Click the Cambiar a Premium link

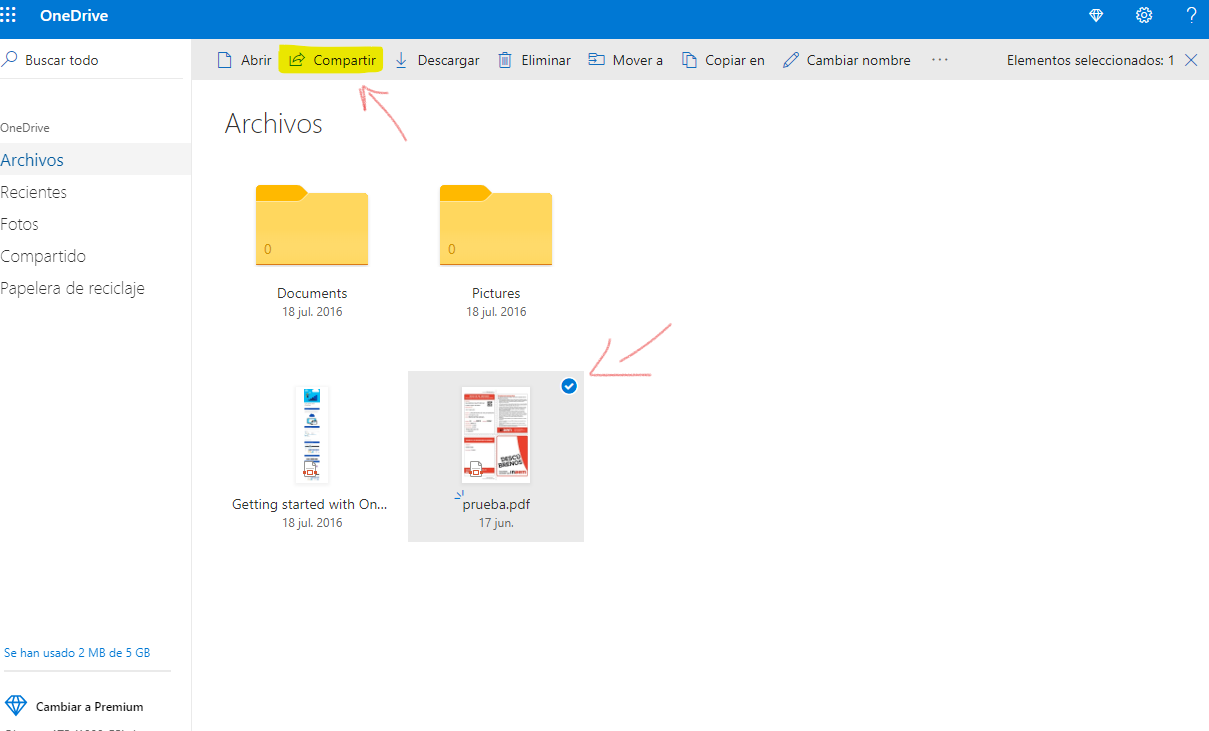point(89,707)
